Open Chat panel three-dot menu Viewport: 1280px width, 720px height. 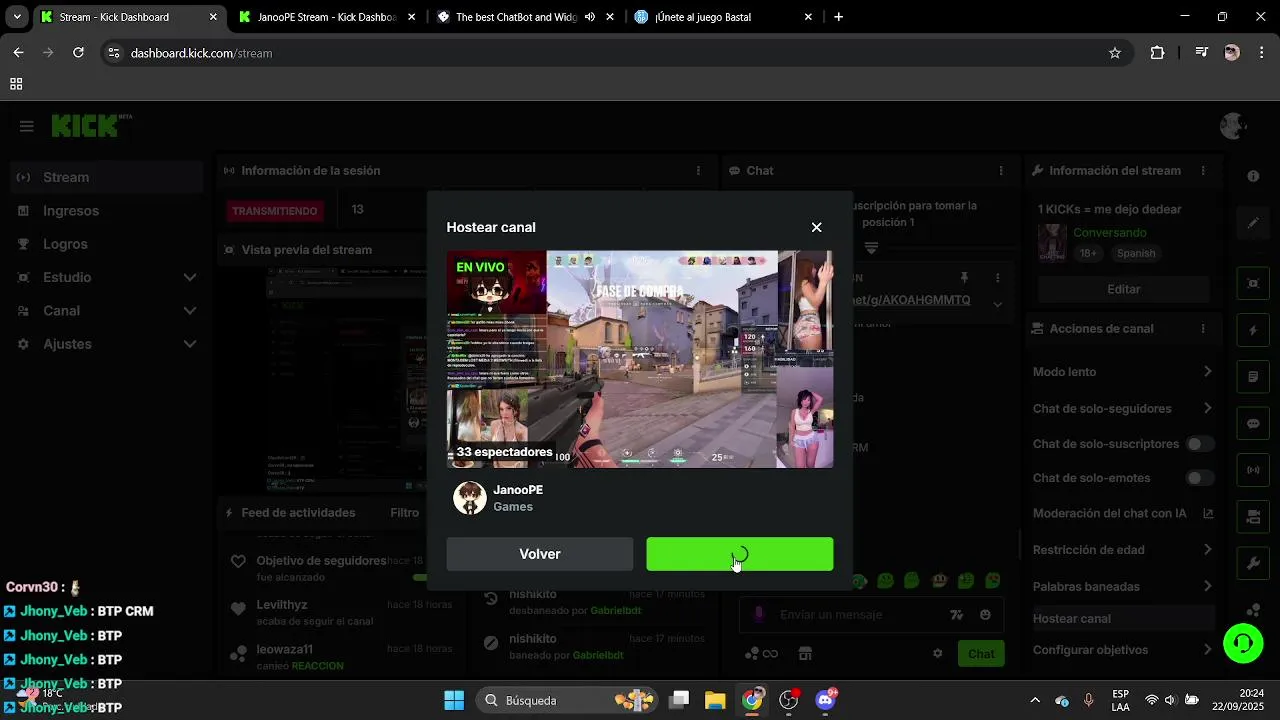pyautogui.click(x=1001, y=171)
